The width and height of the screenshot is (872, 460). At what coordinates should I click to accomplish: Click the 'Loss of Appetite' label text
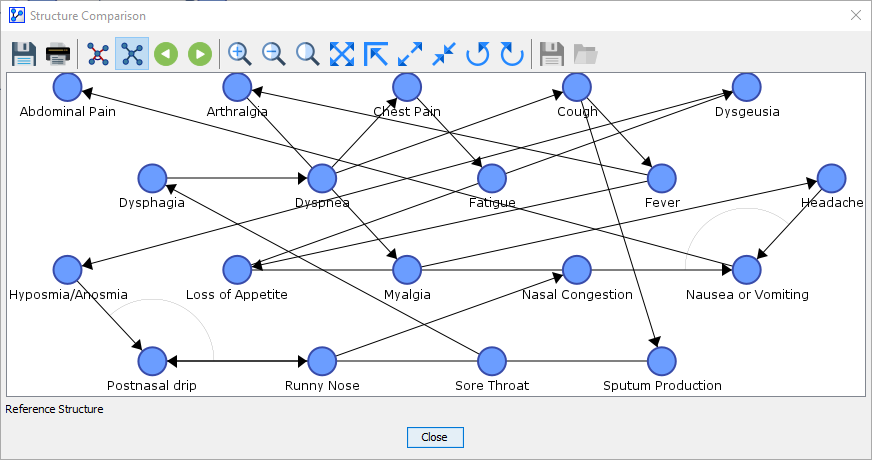237,295
